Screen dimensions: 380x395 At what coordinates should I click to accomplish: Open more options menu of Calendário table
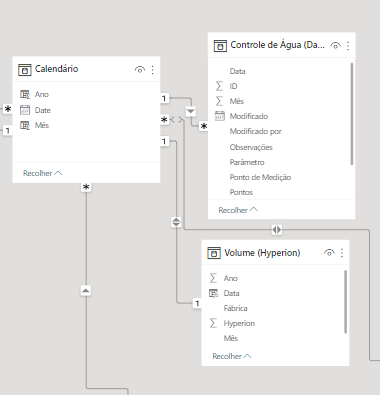click(153, 70)
